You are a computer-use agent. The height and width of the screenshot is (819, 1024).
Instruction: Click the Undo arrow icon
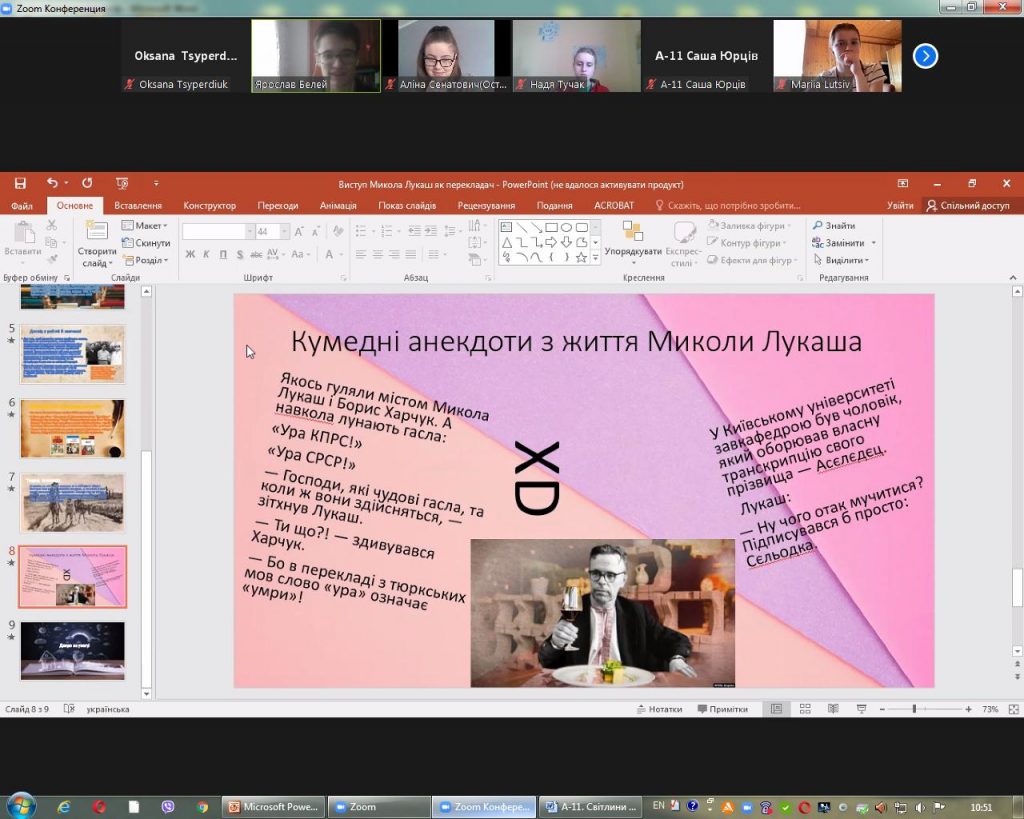[52, 183]
